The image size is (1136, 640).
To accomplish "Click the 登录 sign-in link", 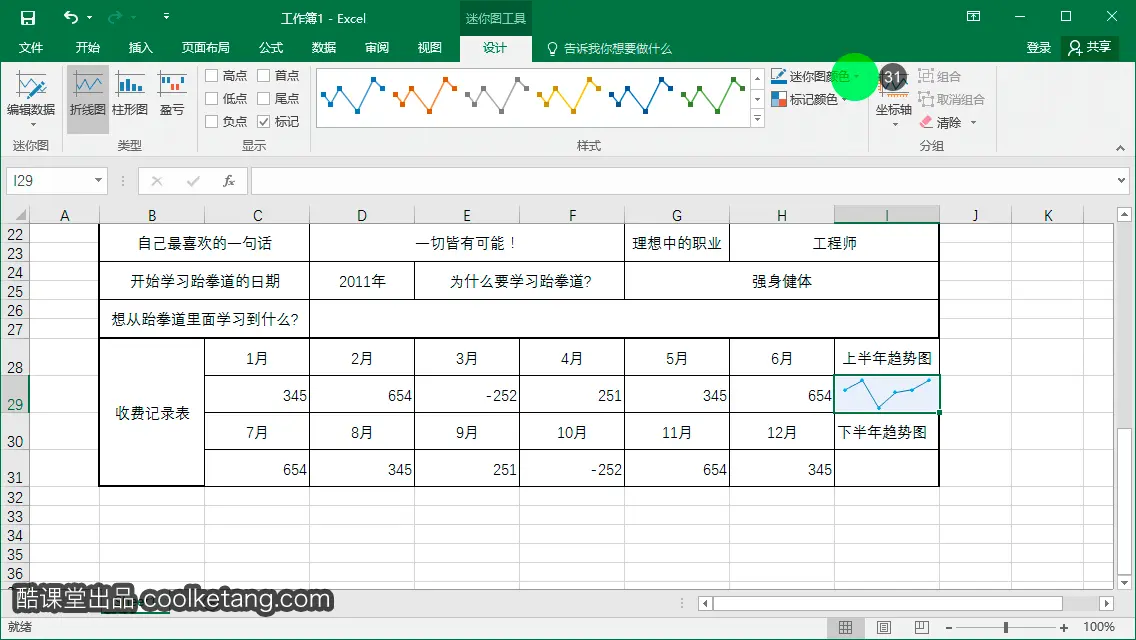I will point(1038,48).
